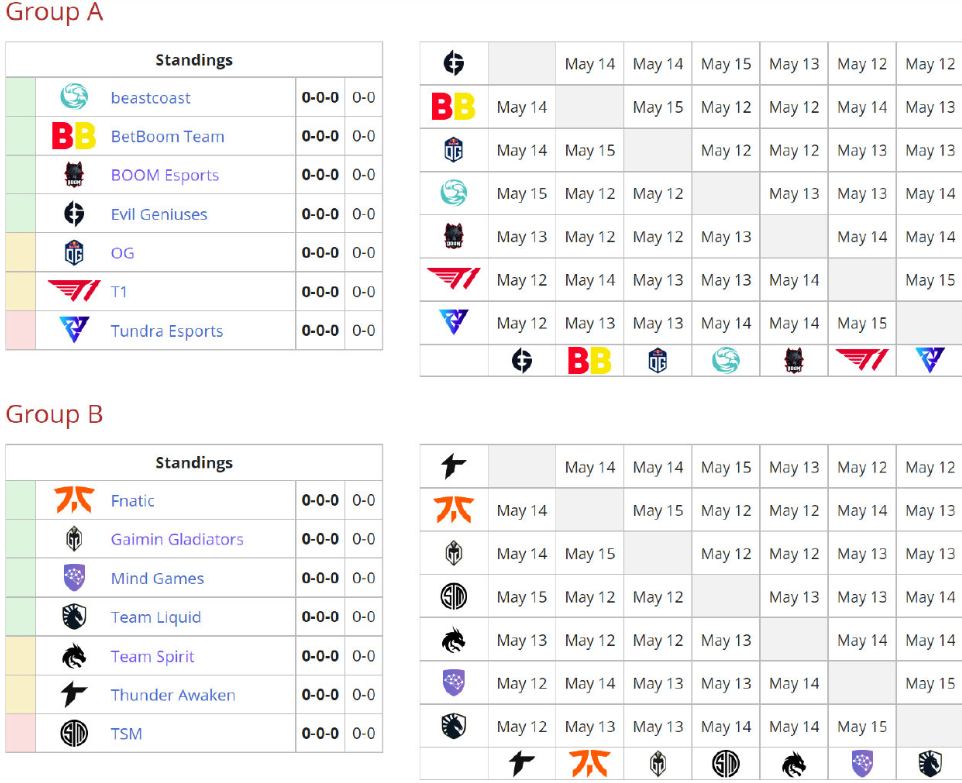This screenshot has width=962, height=783.
Task: Select May 15 cell in OG crosstable row
Action: [590, 150]
